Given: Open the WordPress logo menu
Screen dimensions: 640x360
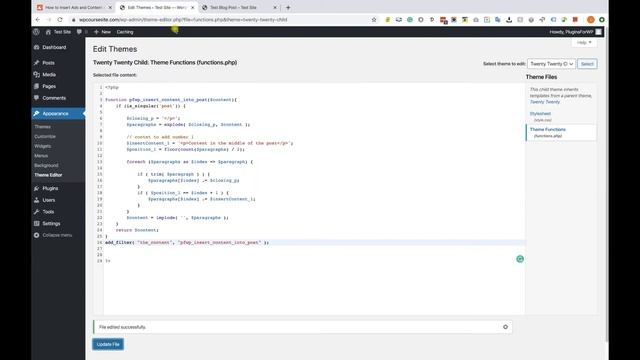Looking at the screenshot, I should click(36, 32).
